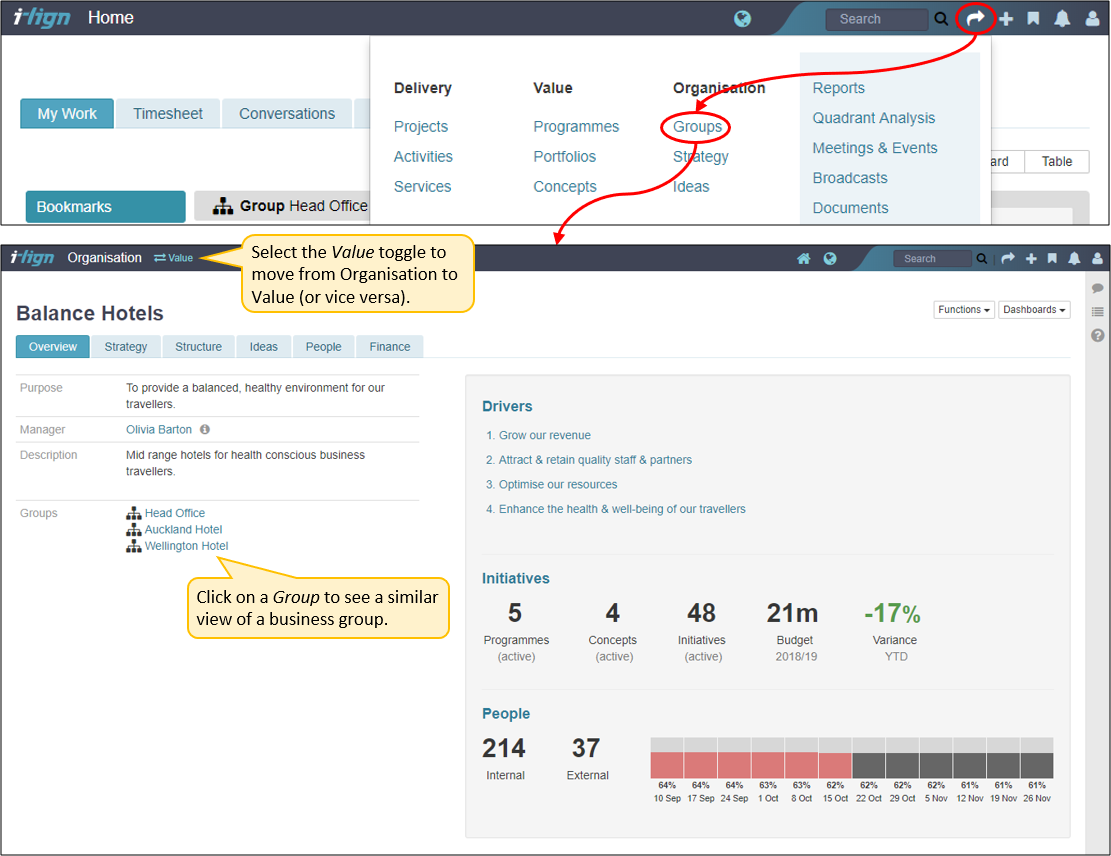Switch to the People tab
This screenshot has height=856, width=1111.
pos(324,347)
